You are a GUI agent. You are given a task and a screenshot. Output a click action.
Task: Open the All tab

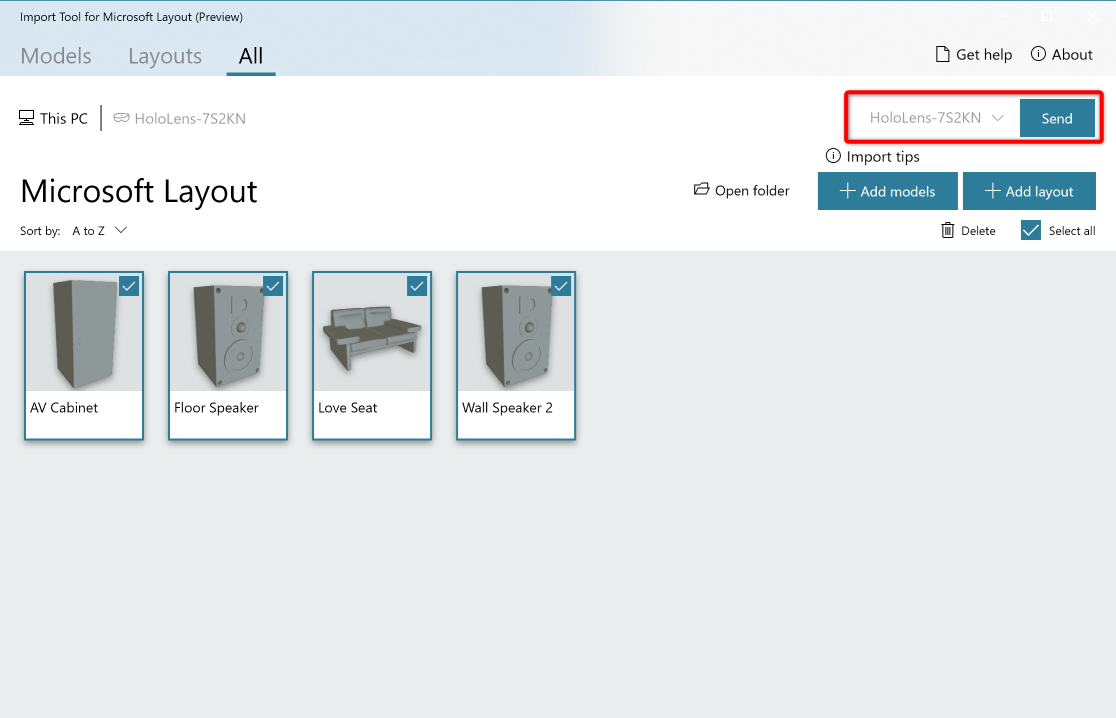(251, 56)
